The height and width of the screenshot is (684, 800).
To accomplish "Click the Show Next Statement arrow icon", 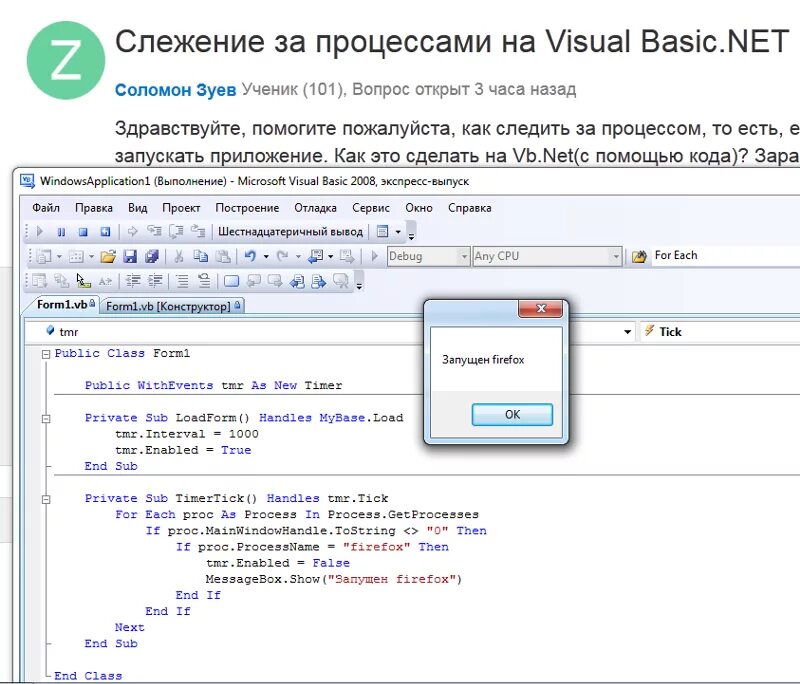I will [x=133, y=232].
